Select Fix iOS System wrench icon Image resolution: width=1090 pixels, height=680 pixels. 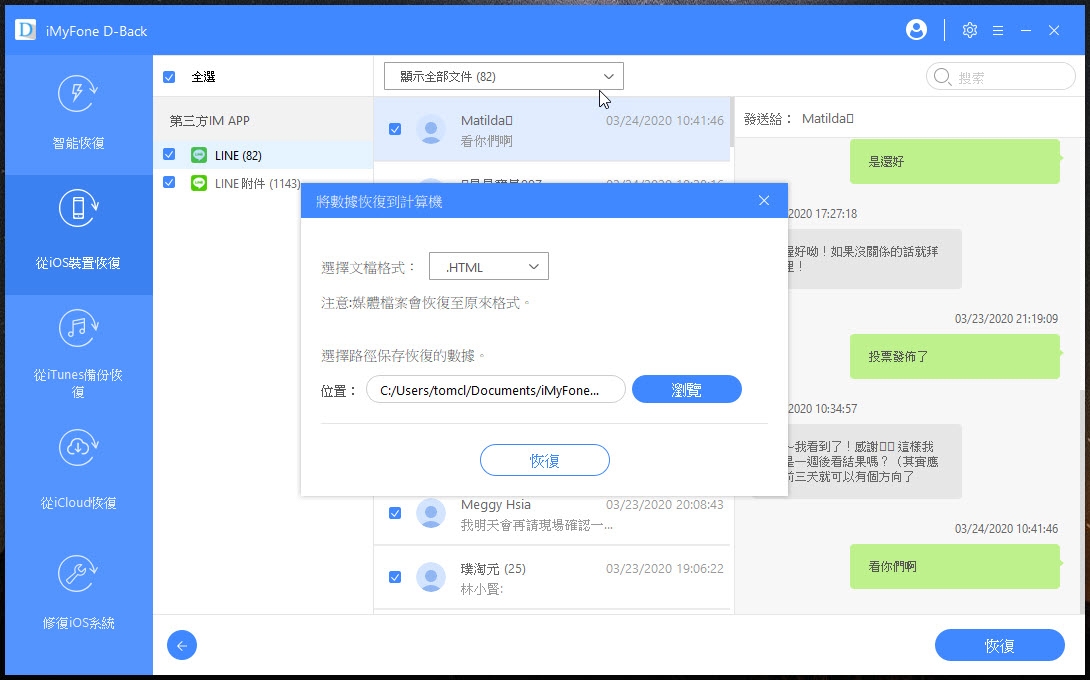(77, 571)
